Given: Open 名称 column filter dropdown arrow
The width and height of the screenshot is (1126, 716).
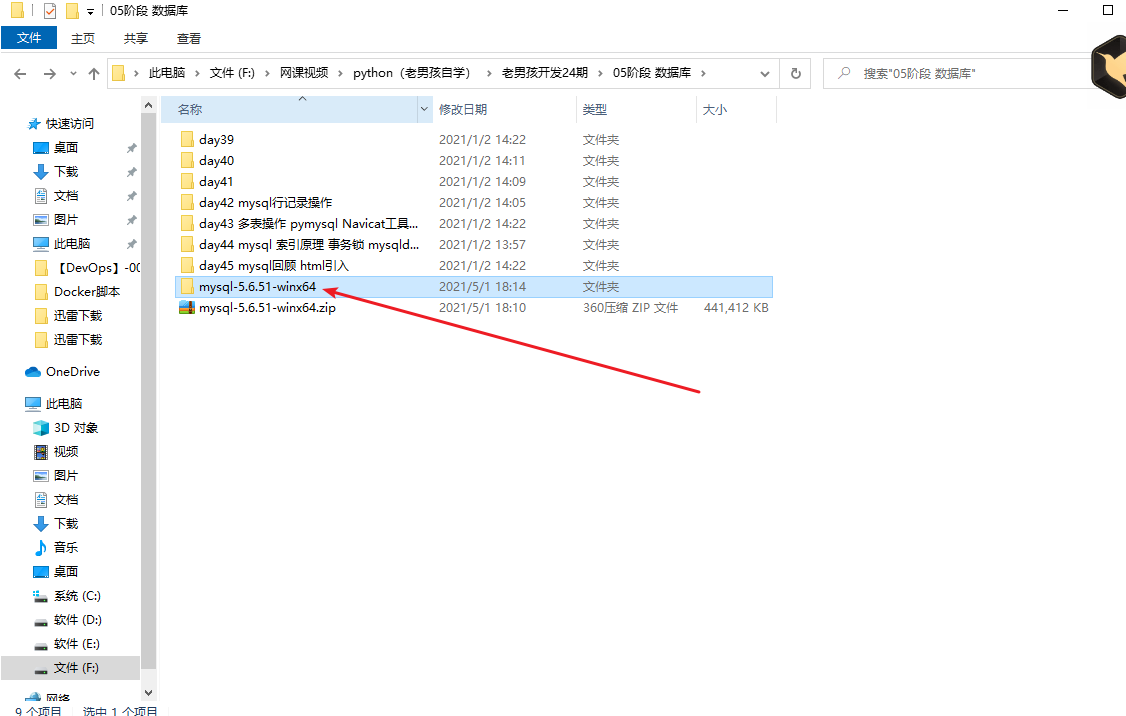Looking at the screenshot, I should point(424,110).
